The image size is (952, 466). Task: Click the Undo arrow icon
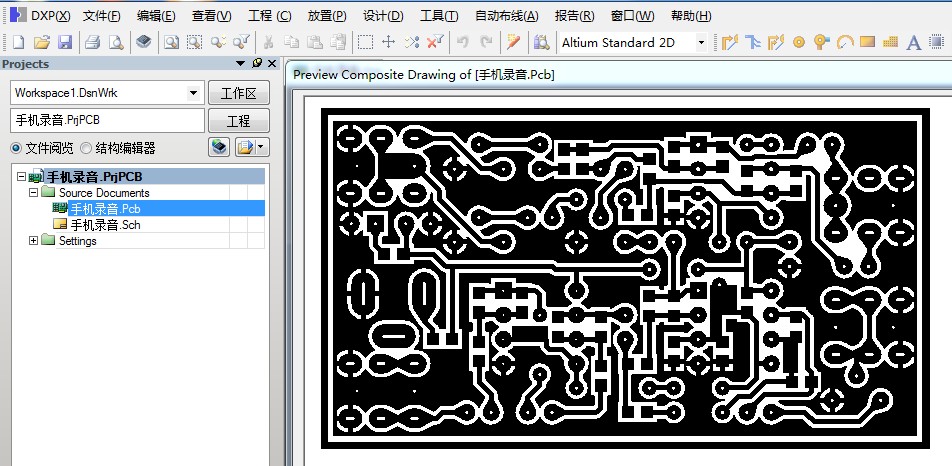click(463, 42)
